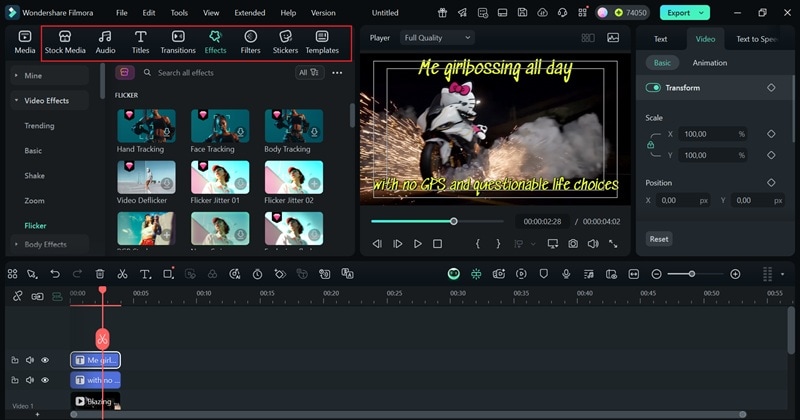Select the Shake effects category
Image resolution: width=800 pixels, height=420 pixels.
[34, 176]
